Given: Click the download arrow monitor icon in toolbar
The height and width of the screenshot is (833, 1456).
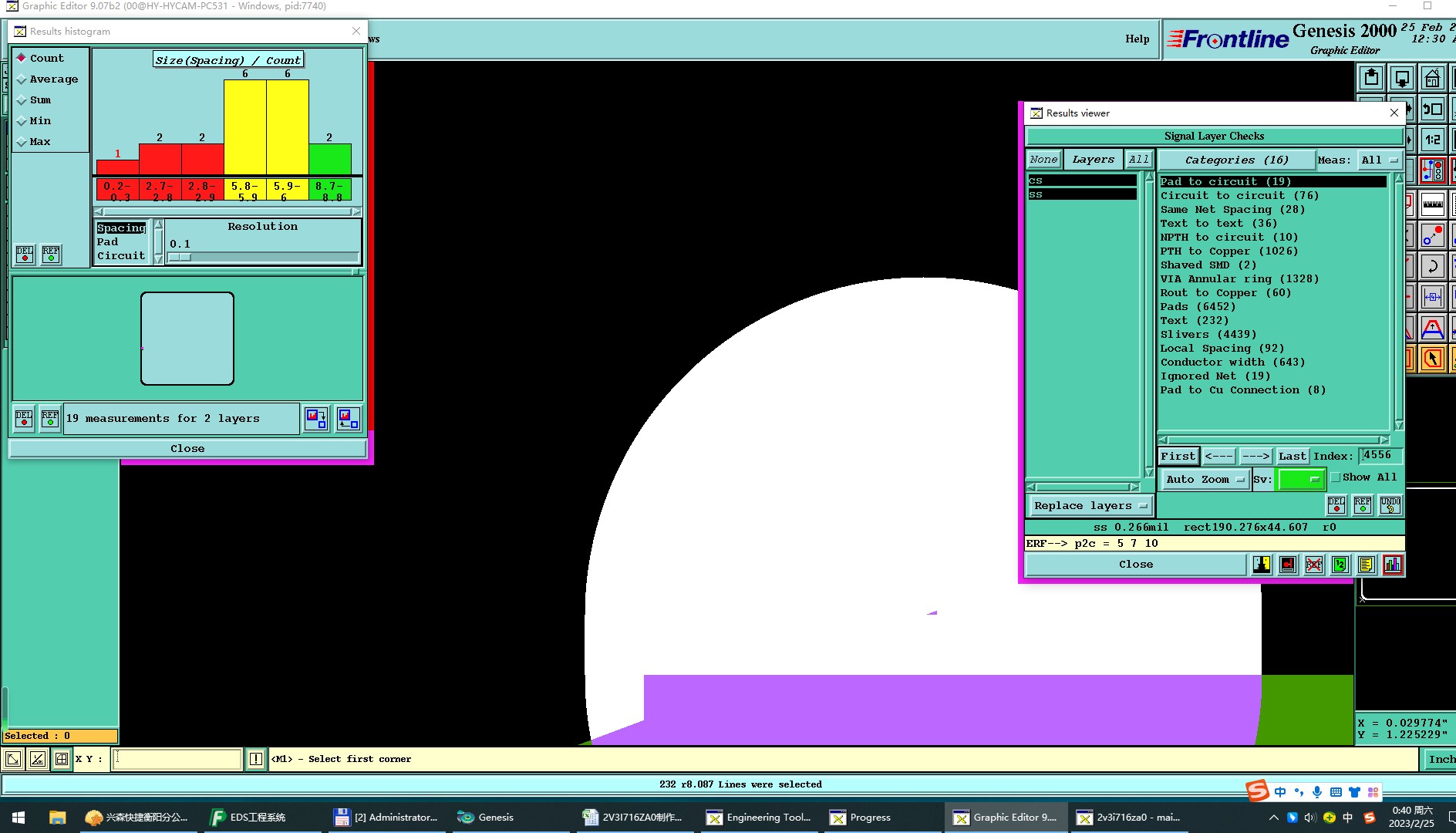Looking at the screenshot, I should (x=1402, y=78).
